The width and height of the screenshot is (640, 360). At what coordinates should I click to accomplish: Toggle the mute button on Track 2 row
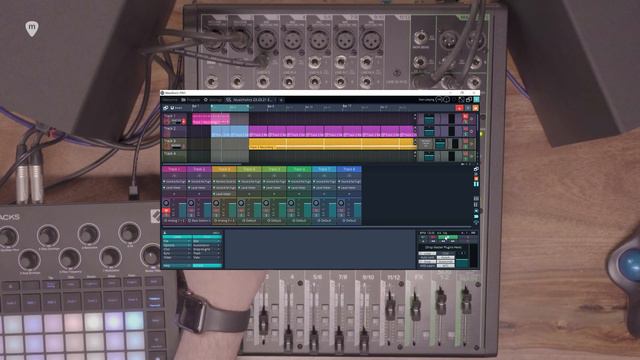click(x=465, y=129)
